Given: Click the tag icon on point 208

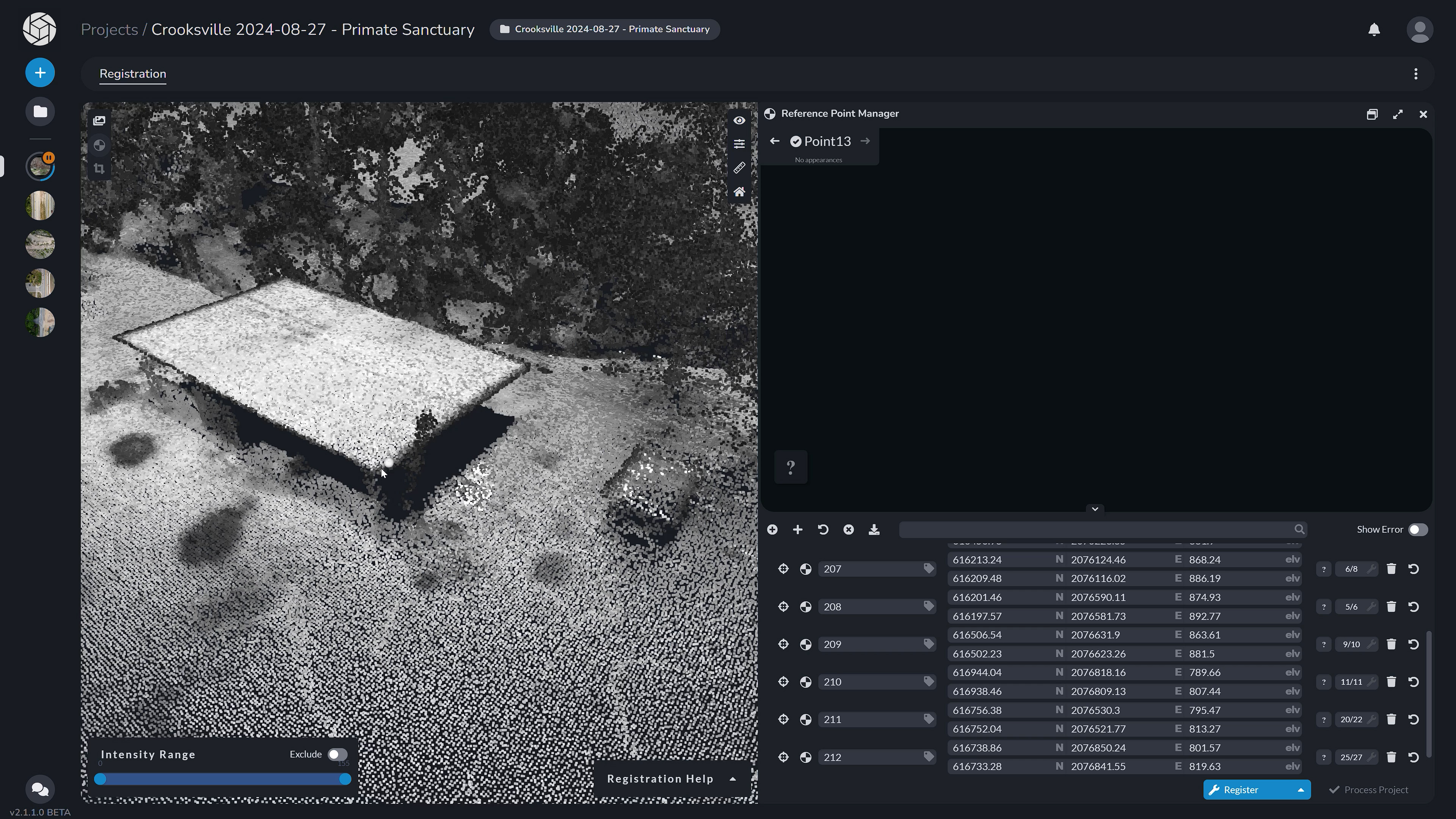Looking at the screenshot, I should click(x=928, y=606).
